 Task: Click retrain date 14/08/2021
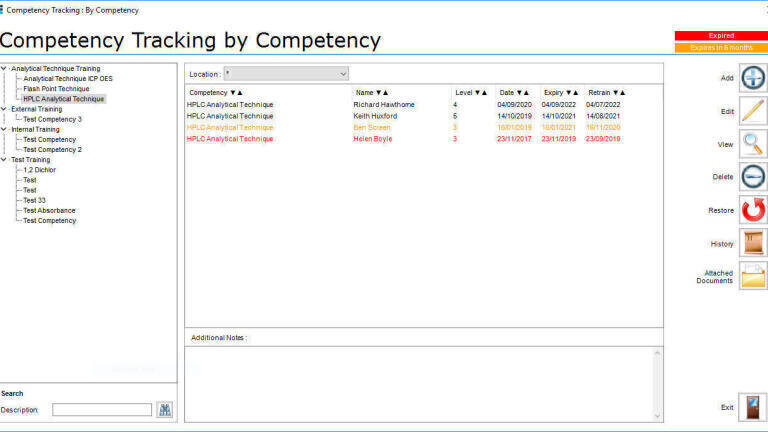point(603,116)
